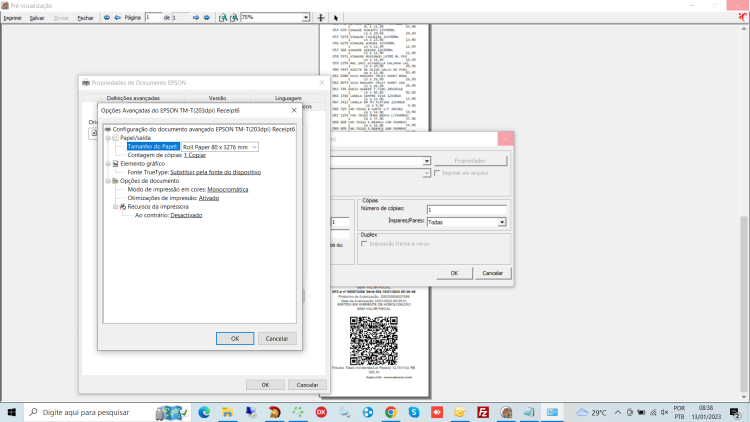Open the Imprimir menu
Image resolution: width=750 pixels, height=422 pixels.
coord(12,18)
